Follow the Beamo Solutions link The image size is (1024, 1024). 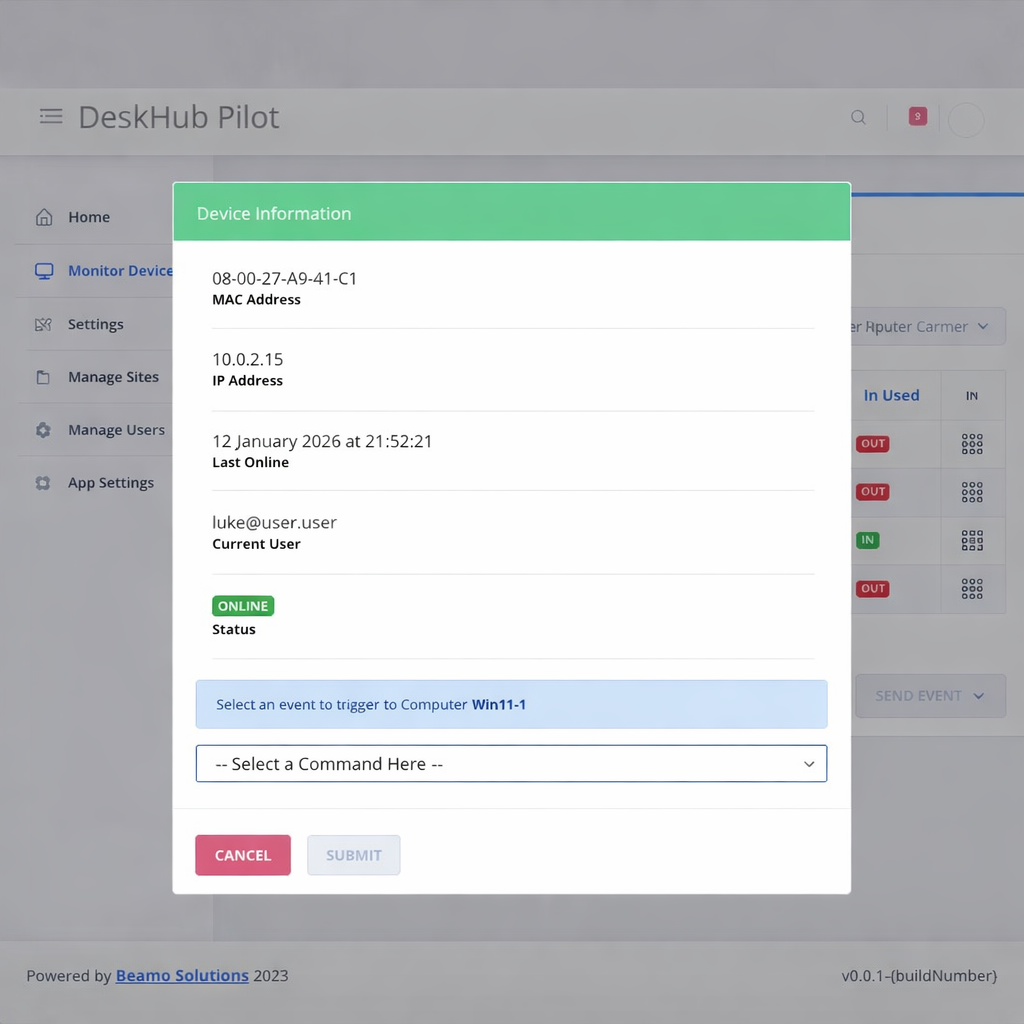point(182,976)
